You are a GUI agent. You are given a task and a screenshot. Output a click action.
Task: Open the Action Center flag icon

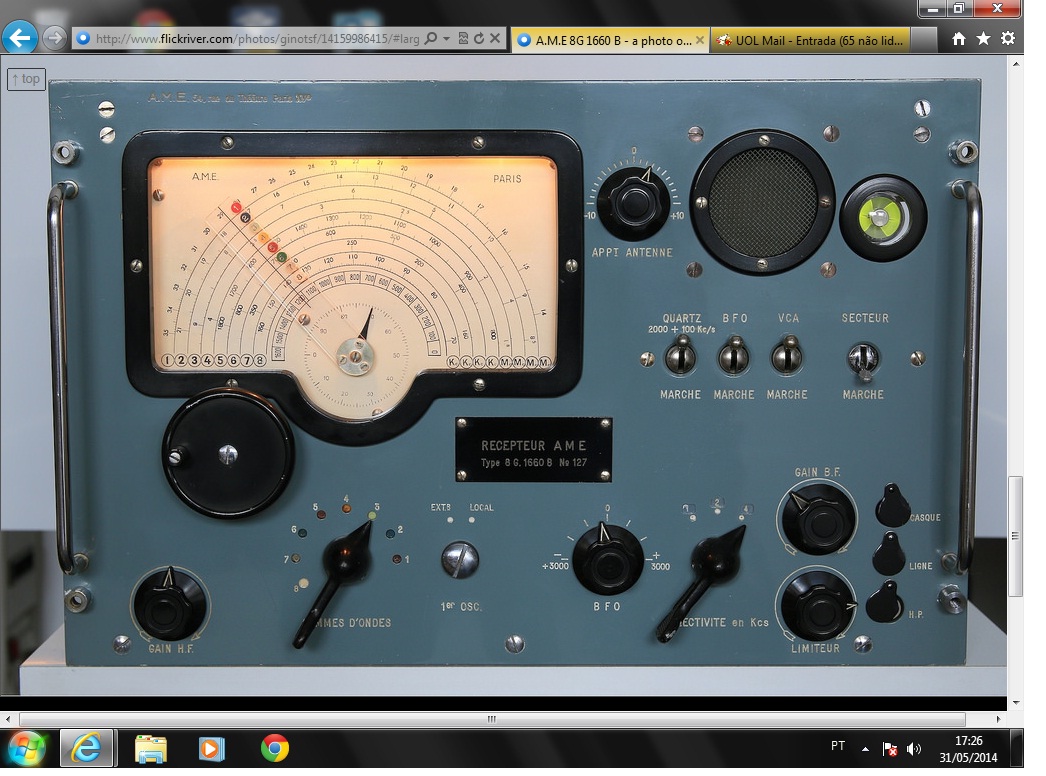pos(889,749)
